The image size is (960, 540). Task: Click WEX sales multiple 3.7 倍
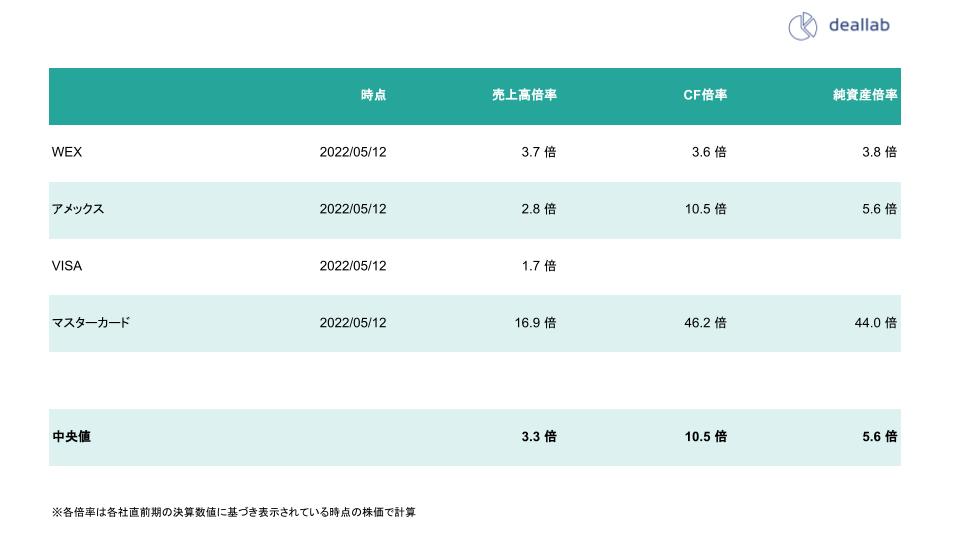coord(539,152)
